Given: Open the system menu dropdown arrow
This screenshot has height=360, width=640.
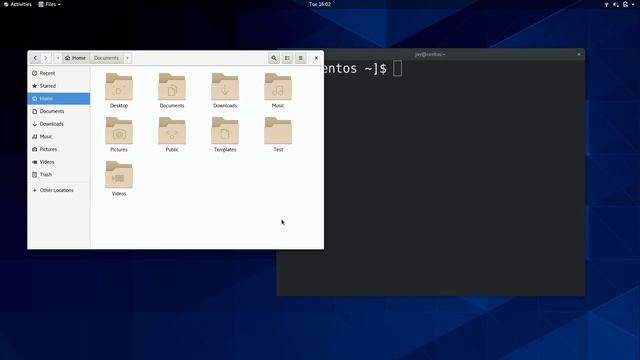Looking at the screenshot, I should click(633, 4).
